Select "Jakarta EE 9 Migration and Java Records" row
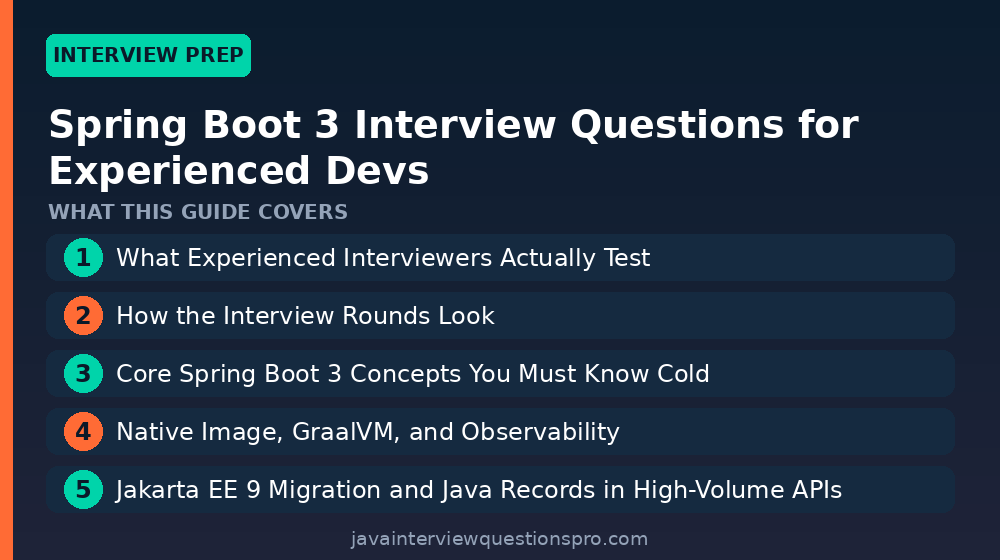Screen dimensions: 1000x560 [x=500, y=490]
